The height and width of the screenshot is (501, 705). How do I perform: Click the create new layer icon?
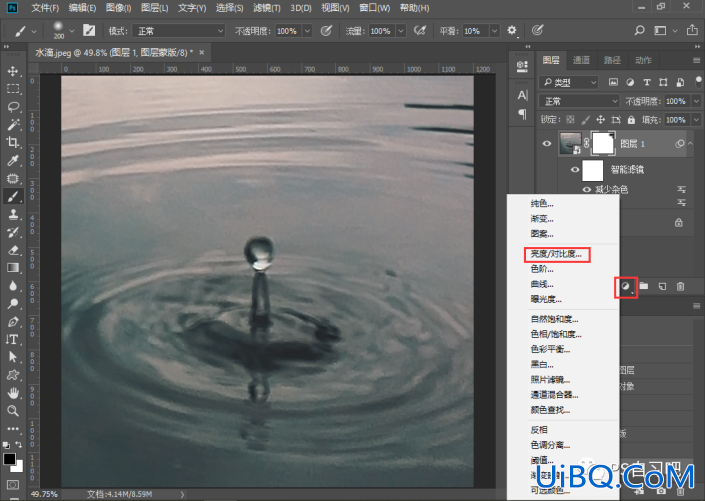(662, 286)
